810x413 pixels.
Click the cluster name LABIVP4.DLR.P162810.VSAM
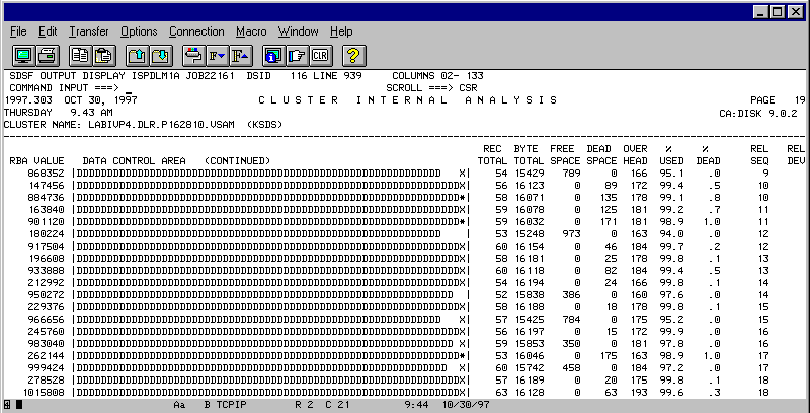point(161,125)
